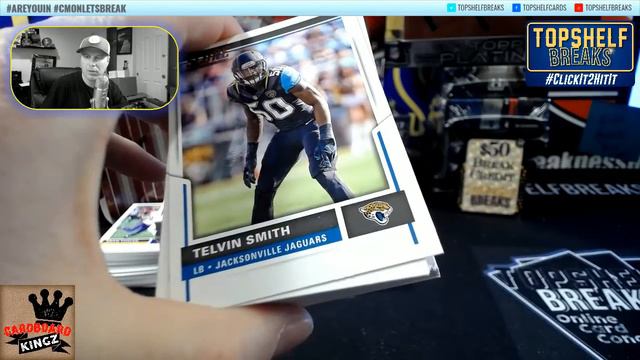Screen dimensions: 640x360
Task: Select the YouTube TOPSHELFBREAKS handle text
Action: [x=609, y=8]
